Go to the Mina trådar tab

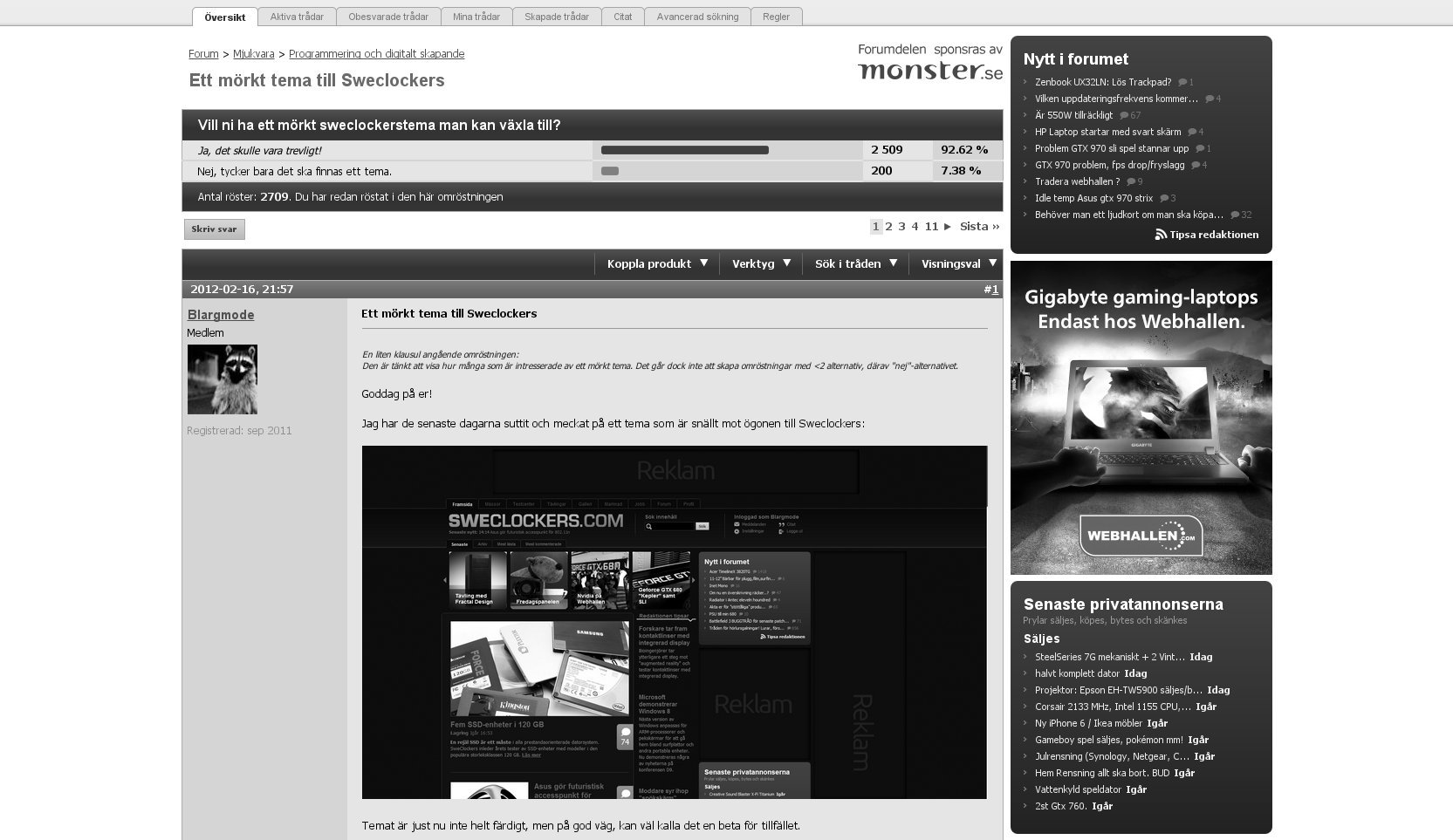(x=476, y=17)
